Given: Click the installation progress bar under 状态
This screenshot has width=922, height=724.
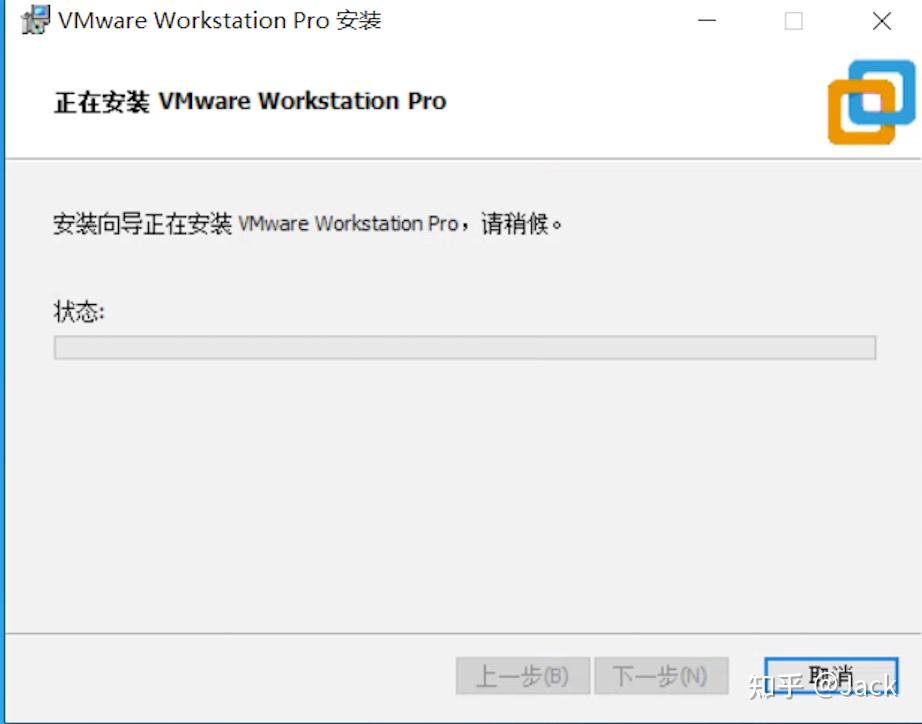Looking at the screenshot, I should (465, 348).
